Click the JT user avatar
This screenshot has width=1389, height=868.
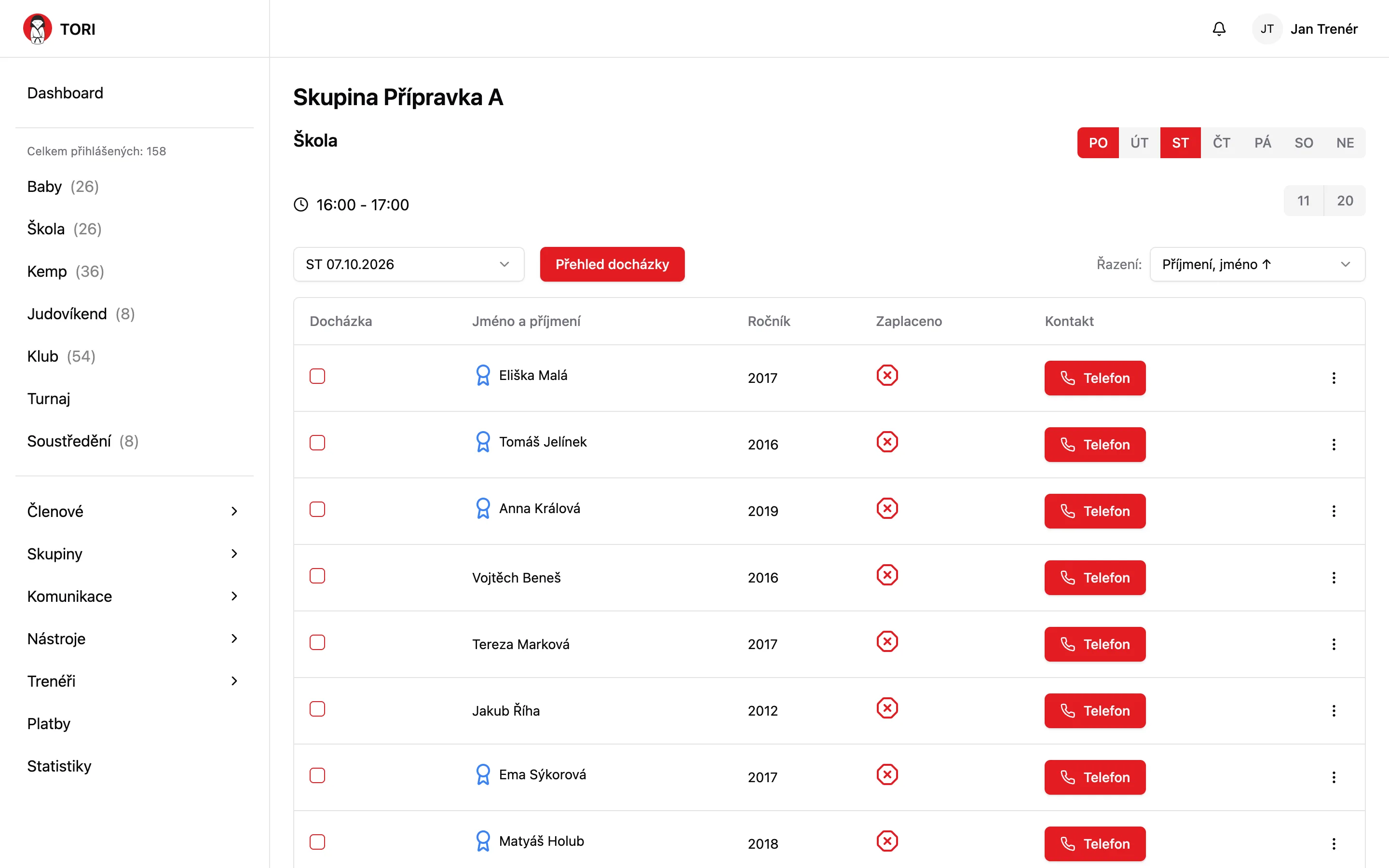click(x=1267, y=29)
